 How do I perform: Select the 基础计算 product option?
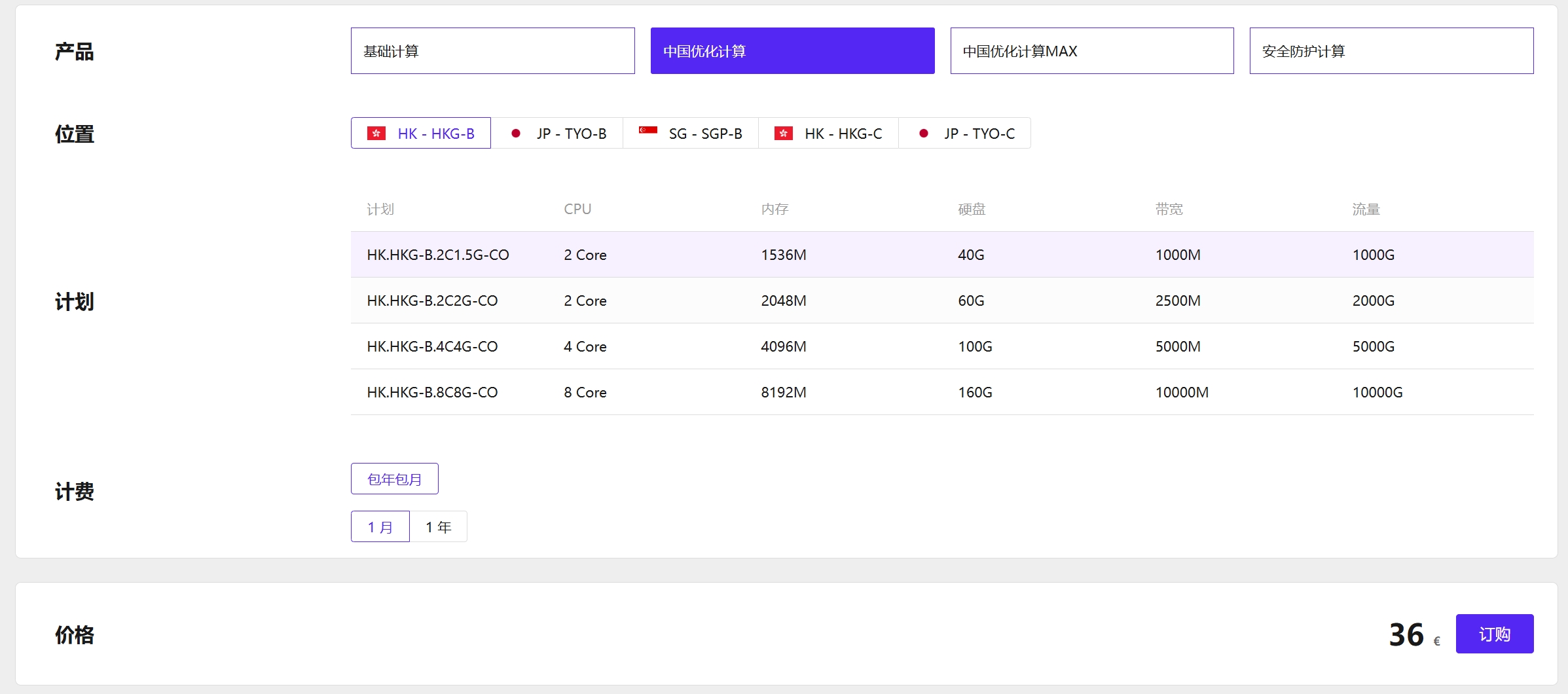(492, 51)
